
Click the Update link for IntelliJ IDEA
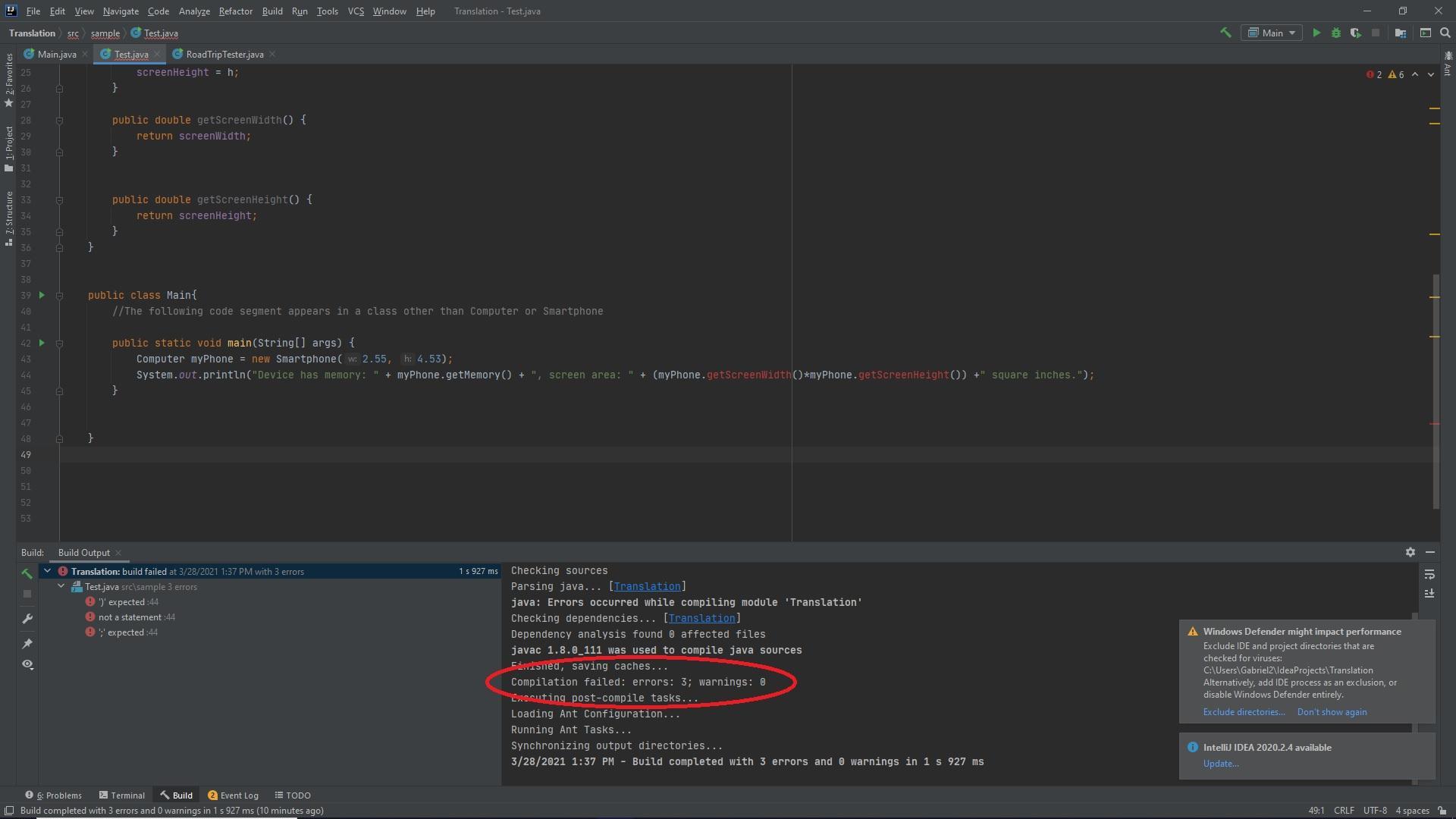click(x=1220, y=764)
